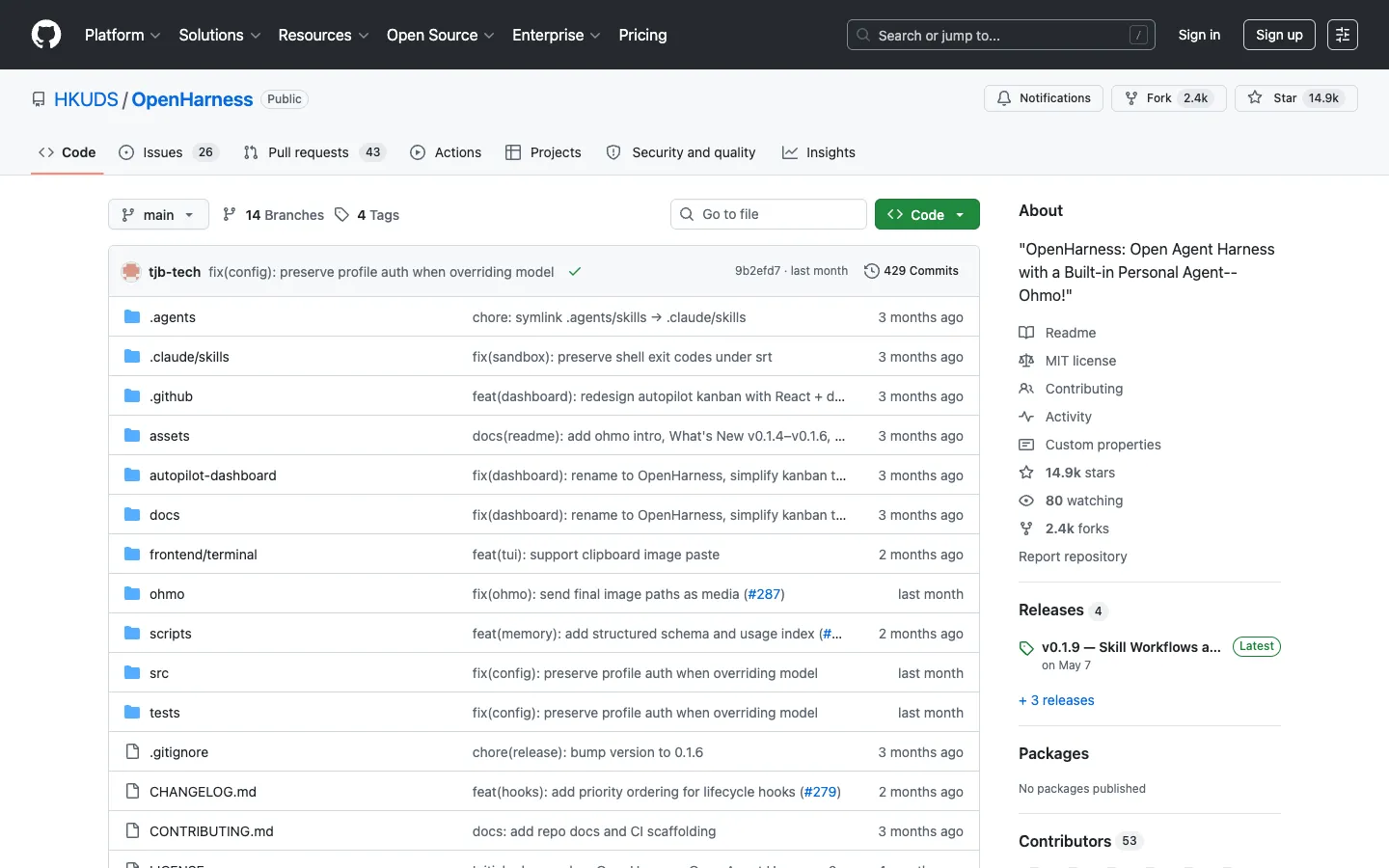
Task: Open the Pull requests tab
Action: point(313,152)
